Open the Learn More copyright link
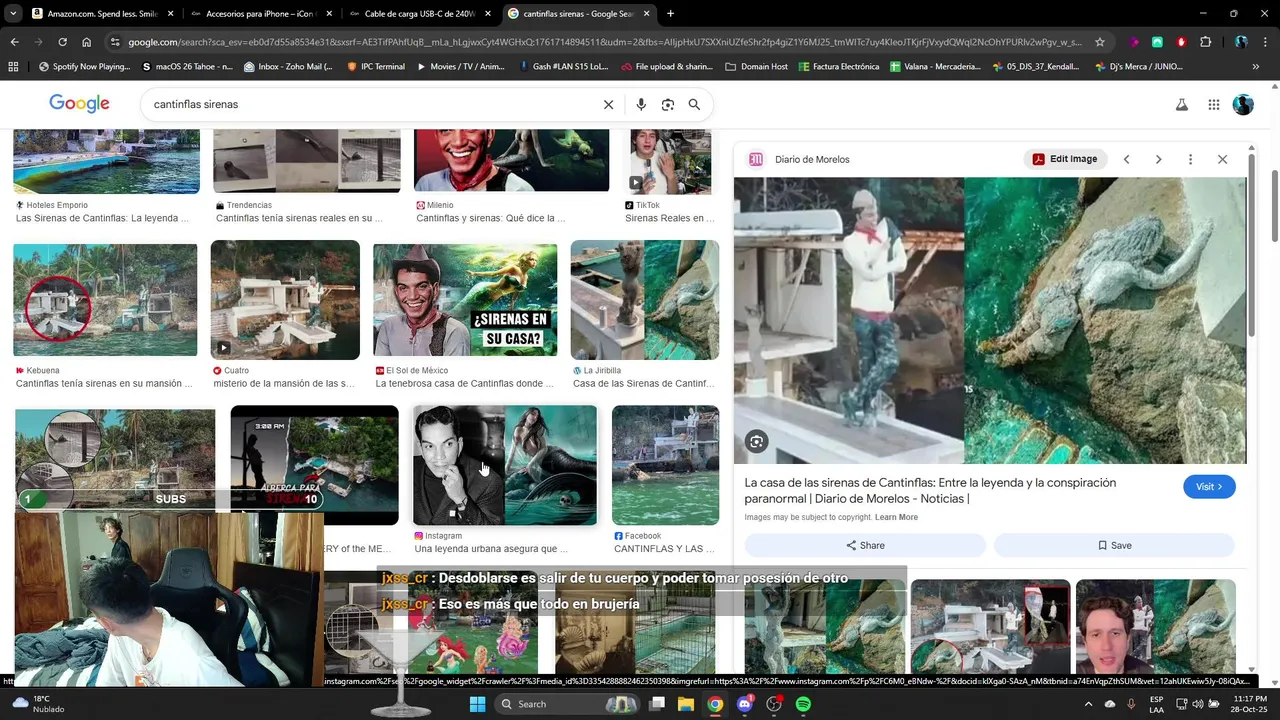This screenshot has width=1280, height=720. tap(896, 517)
